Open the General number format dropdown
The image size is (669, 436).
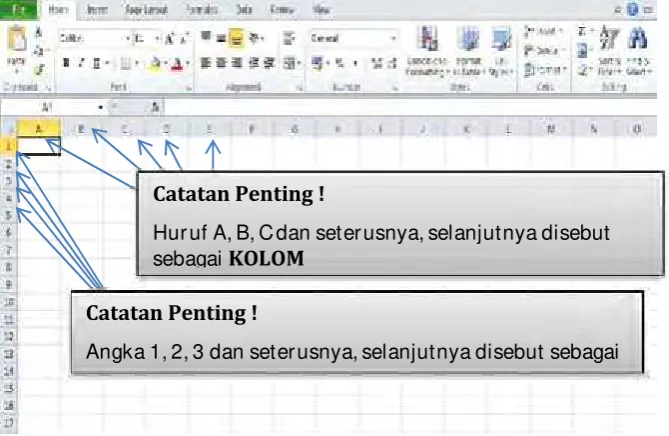(393, 39)
